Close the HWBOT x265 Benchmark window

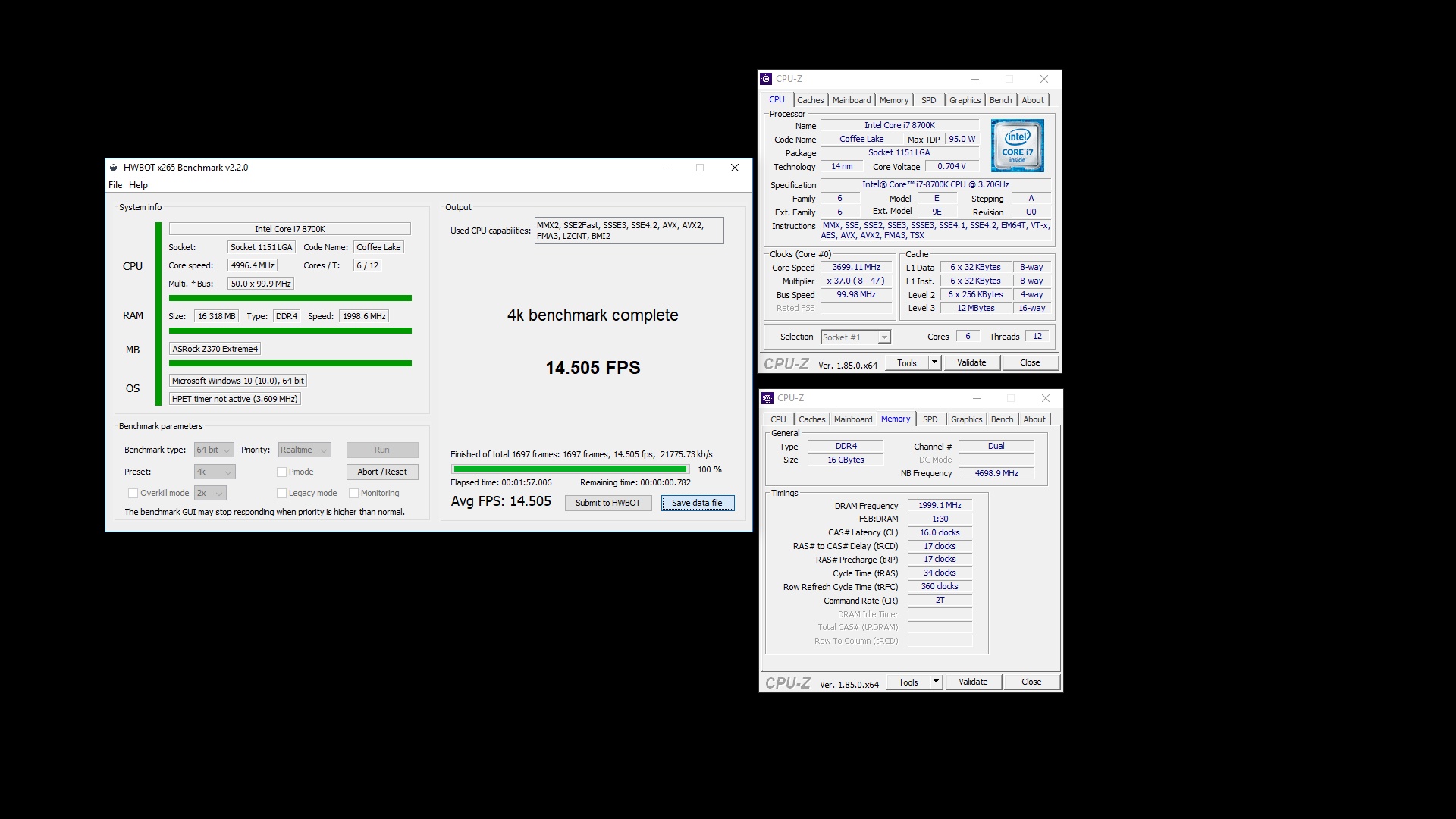734,168
